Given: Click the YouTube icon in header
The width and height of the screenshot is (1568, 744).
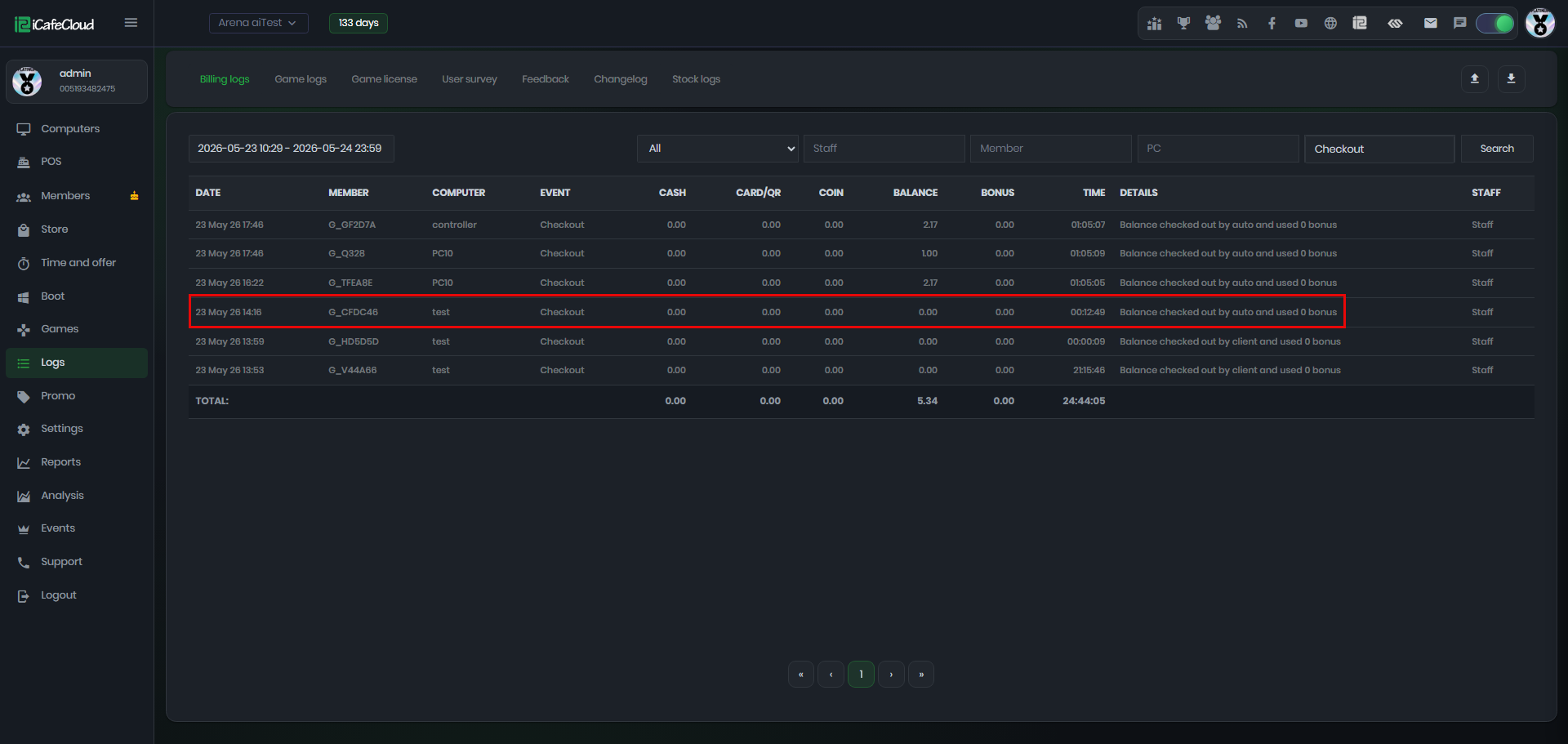Looking at the screenshot, I should [1301, 23].
